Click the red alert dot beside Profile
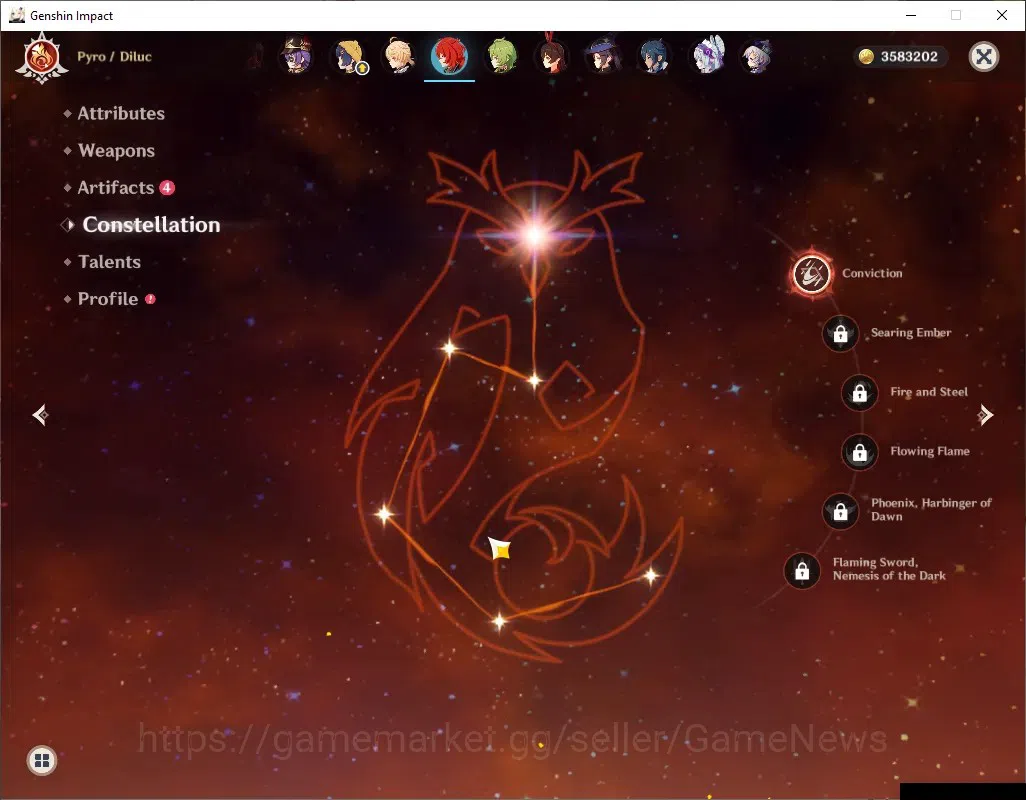The width and height of the screenshot is (1026, 800). coord(150,299)
